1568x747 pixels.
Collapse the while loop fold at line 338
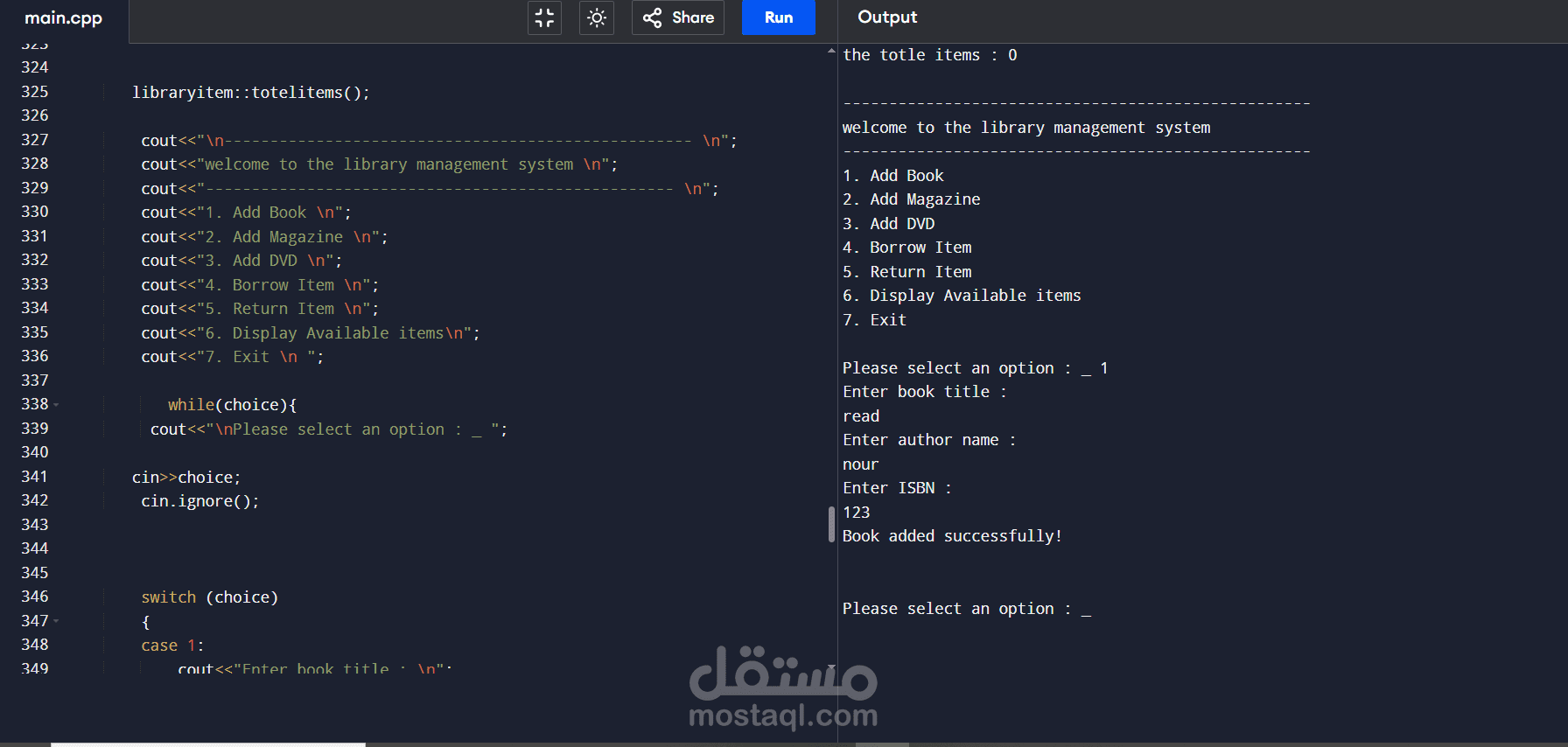pos(57,405)
